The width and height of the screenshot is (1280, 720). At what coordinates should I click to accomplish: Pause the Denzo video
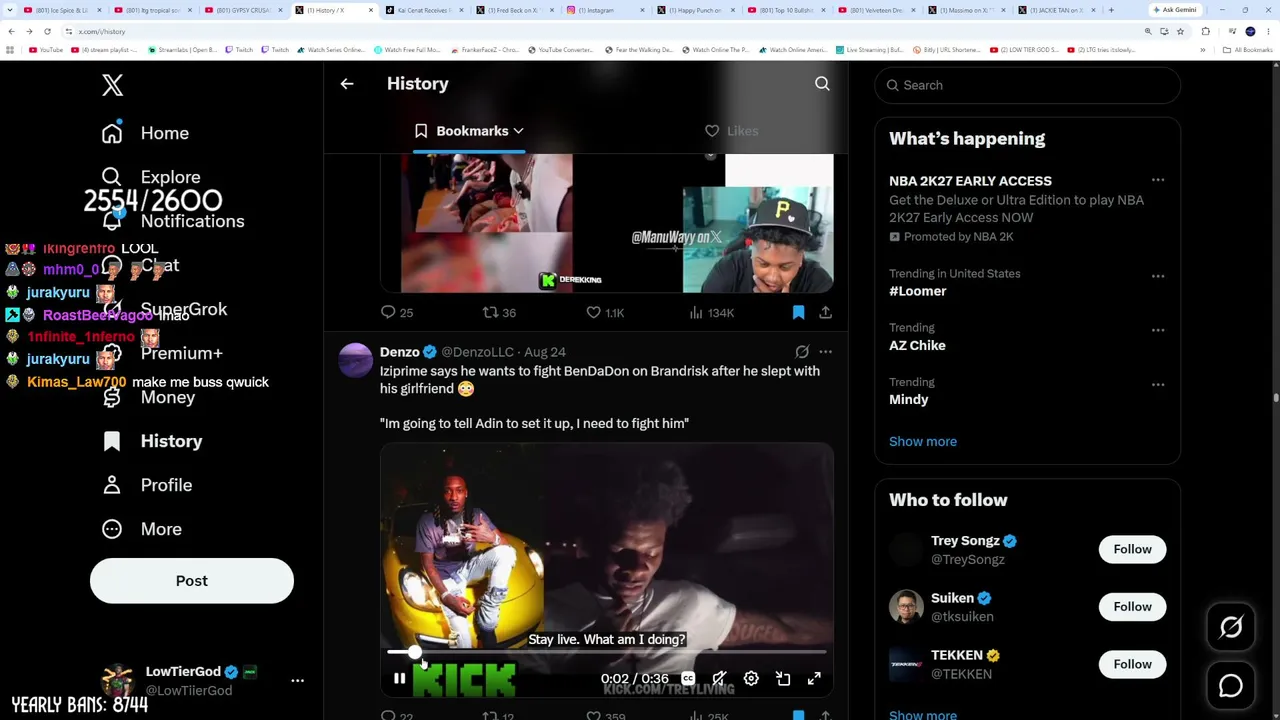tap(399, 679)
